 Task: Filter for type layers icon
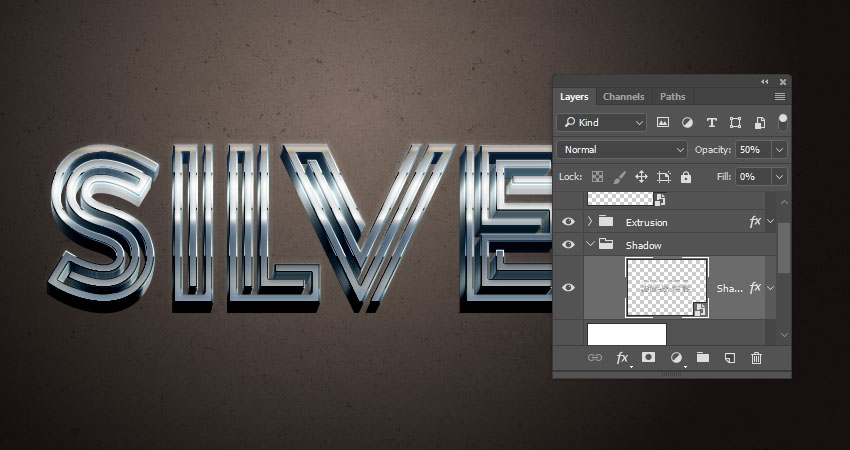tap(711, 123)
